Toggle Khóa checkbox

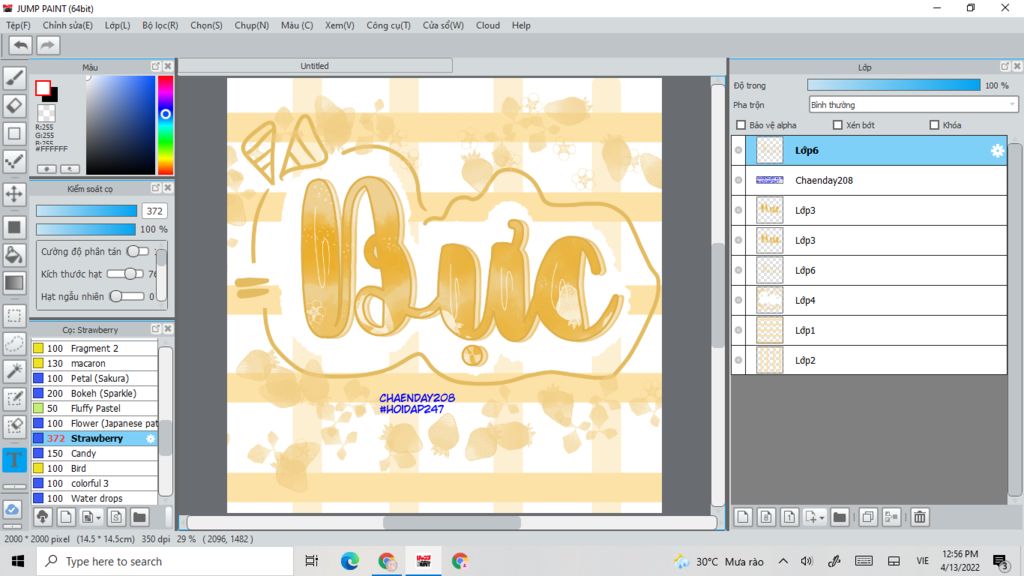pyautogui.click(x=934, y=125)
